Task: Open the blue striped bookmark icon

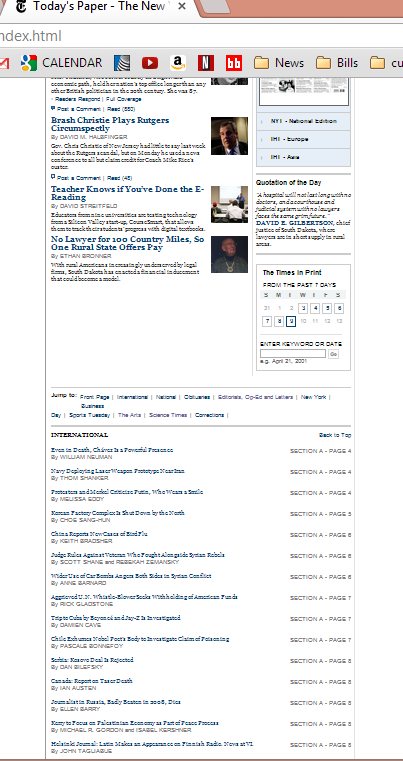Action: 122,63
